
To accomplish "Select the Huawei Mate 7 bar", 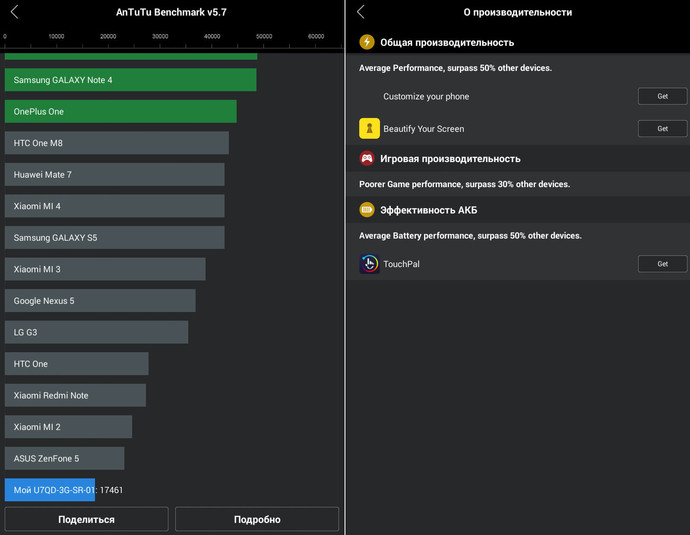I will [114, 174].
